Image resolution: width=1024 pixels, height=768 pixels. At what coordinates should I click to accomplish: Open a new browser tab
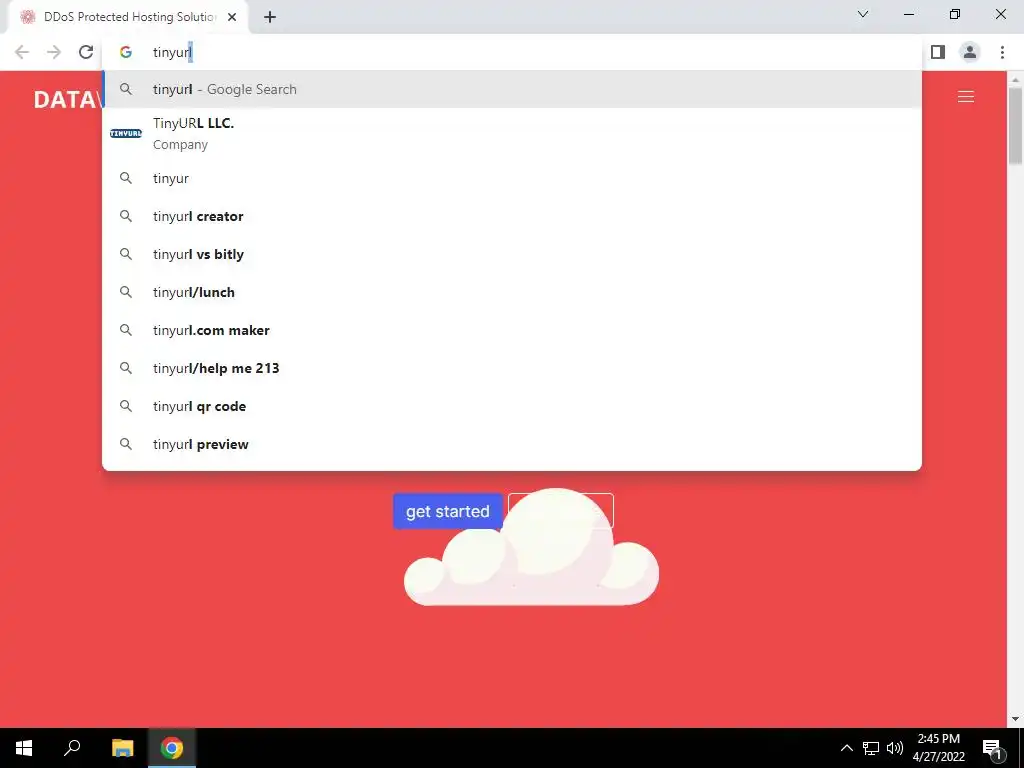pyautogui.click(x=270, y=17)
